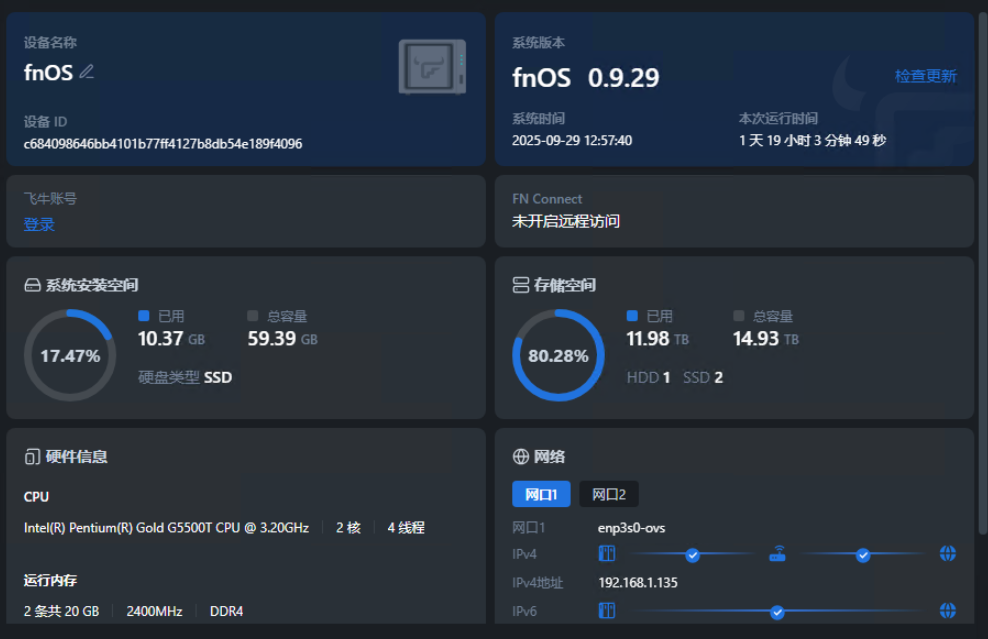The image size is (988, 639).
Task: Click the version number 0.9.29
Action: tap(623, 78)
